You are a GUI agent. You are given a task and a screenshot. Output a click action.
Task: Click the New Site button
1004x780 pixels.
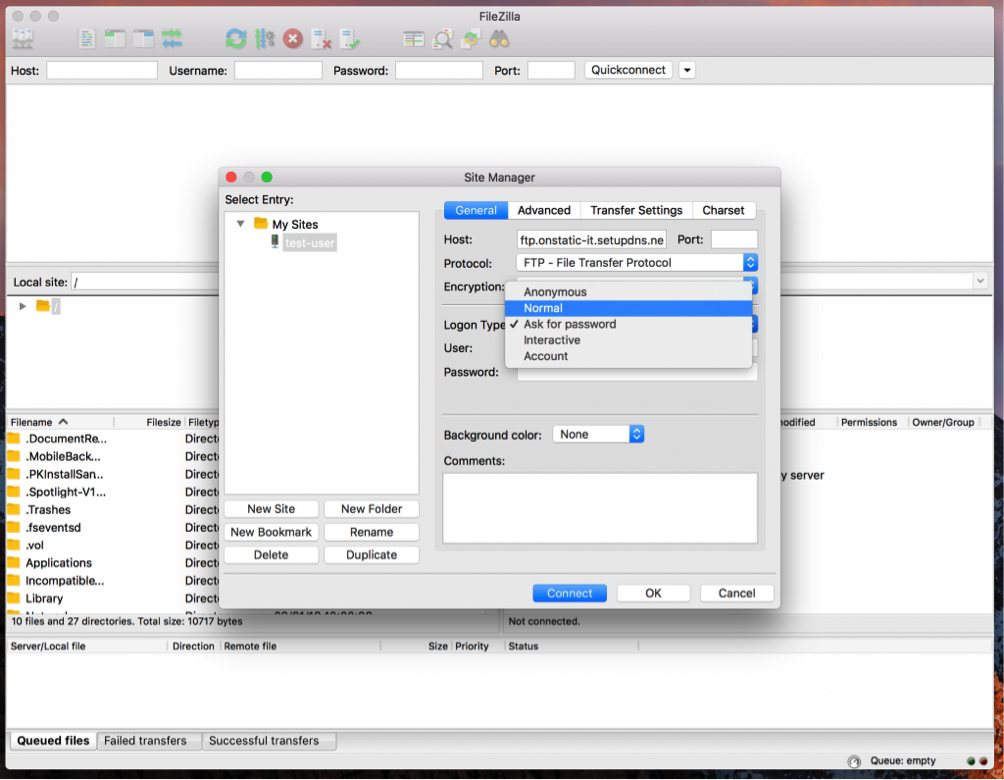pos(271,509)
